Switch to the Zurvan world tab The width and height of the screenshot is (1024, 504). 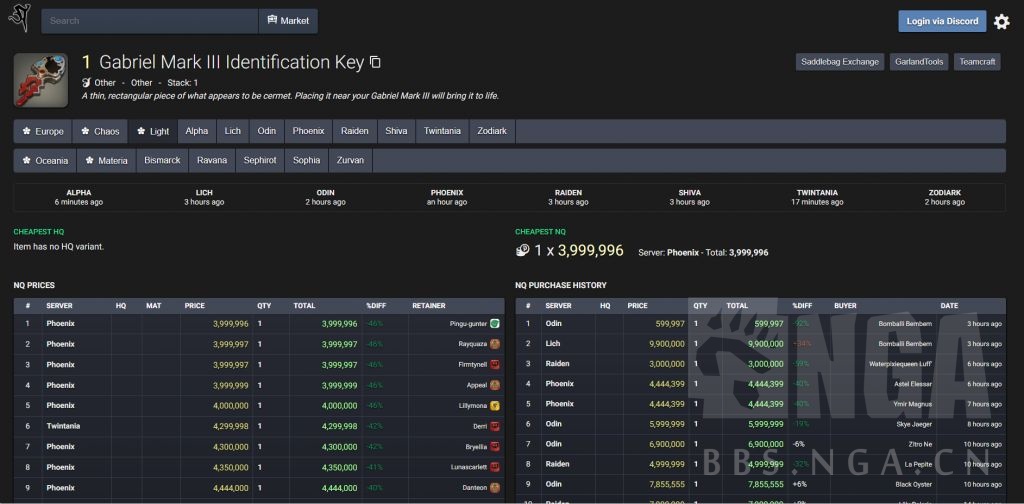351,160
